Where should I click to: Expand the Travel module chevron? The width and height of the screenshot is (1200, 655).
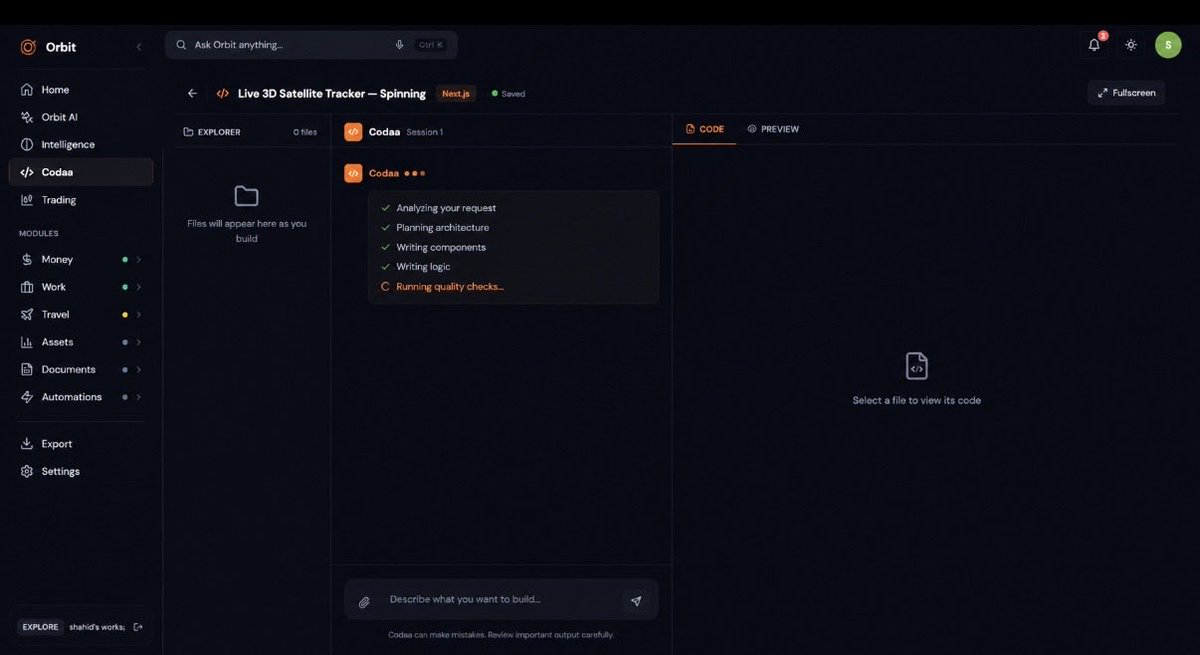(x=138, y=315)
